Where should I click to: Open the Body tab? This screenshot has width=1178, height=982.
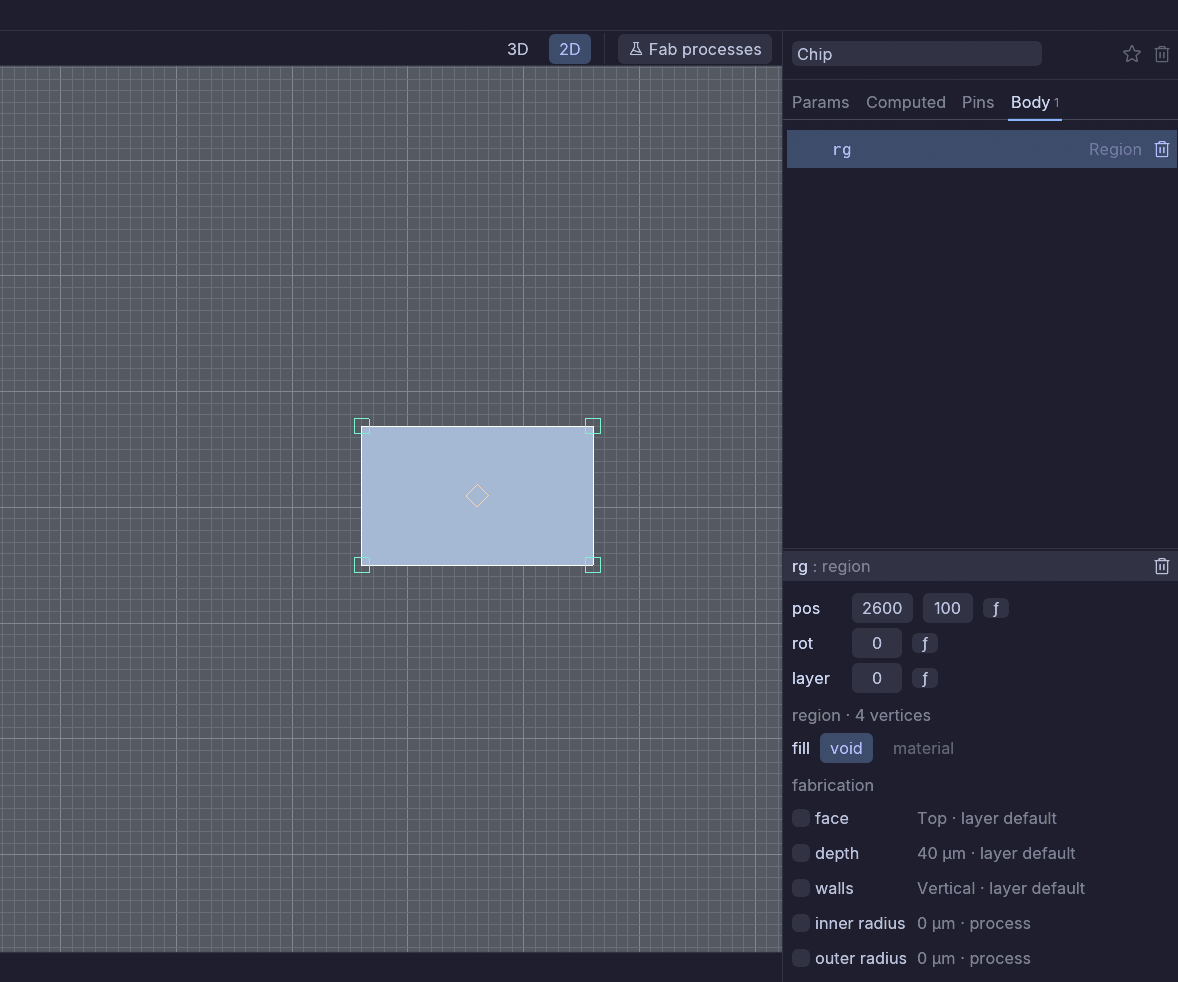tap(1035, 102)
